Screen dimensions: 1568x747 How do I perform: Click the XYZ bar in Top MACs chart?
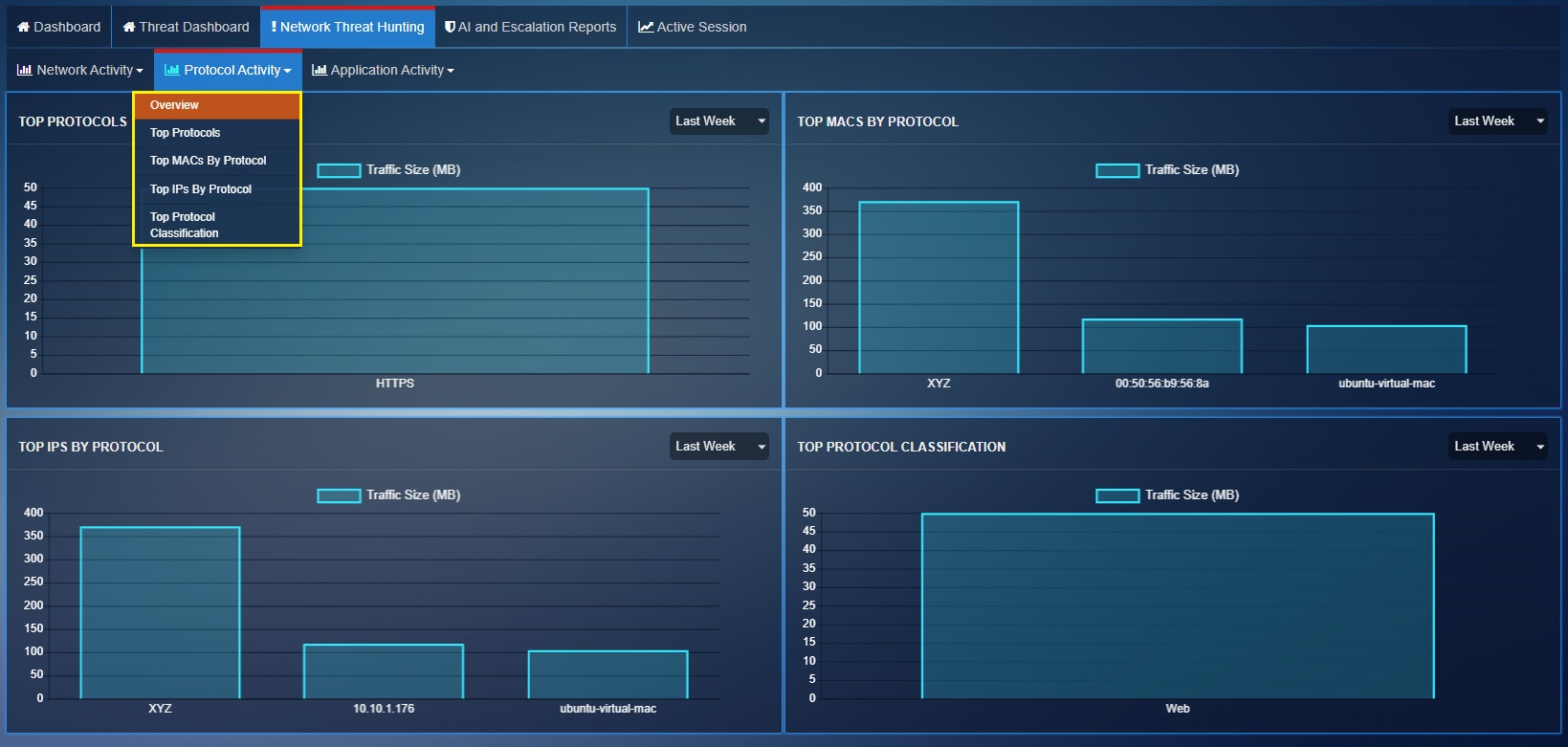[939, 288]
